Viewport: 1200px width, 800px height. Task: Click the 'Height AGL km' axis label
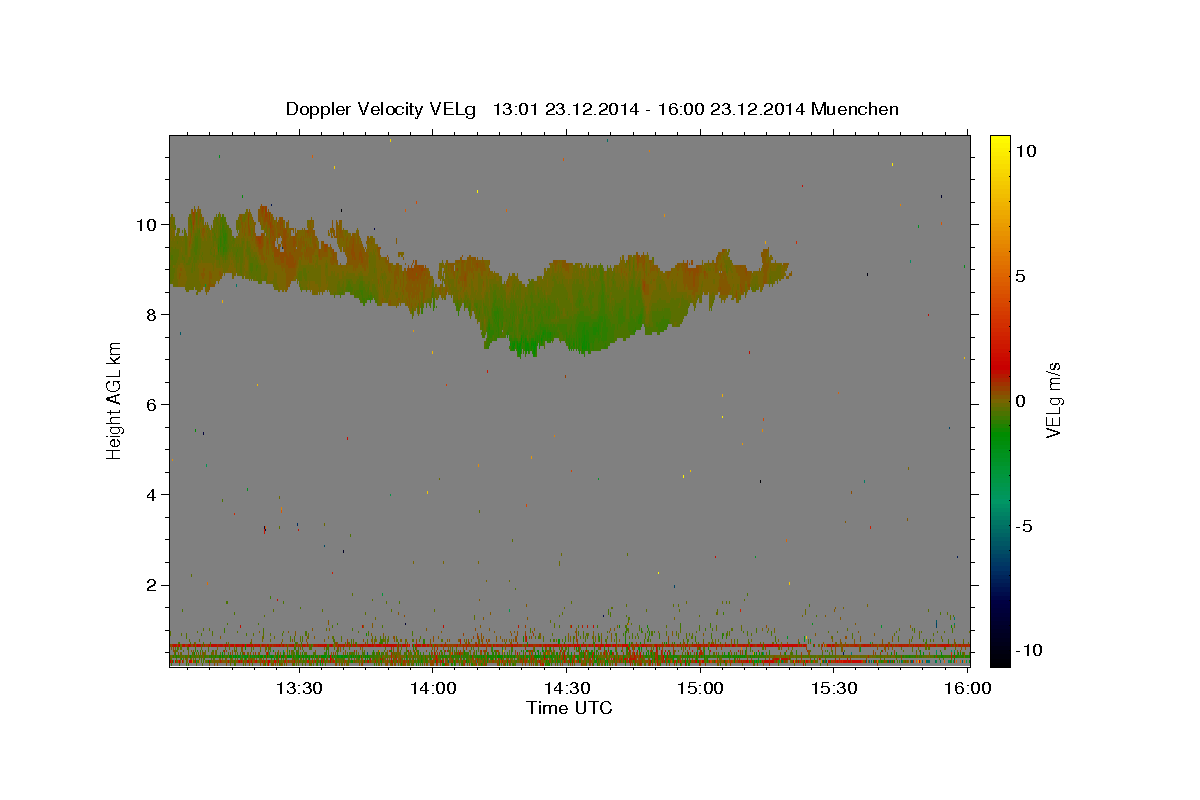pos(114,401)
